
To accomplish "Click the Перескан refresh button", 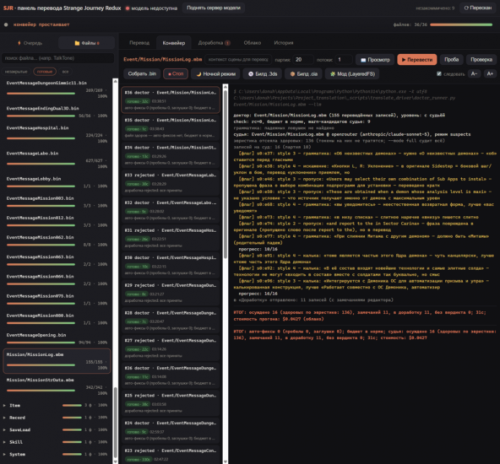I will click(x=478, y=8).
